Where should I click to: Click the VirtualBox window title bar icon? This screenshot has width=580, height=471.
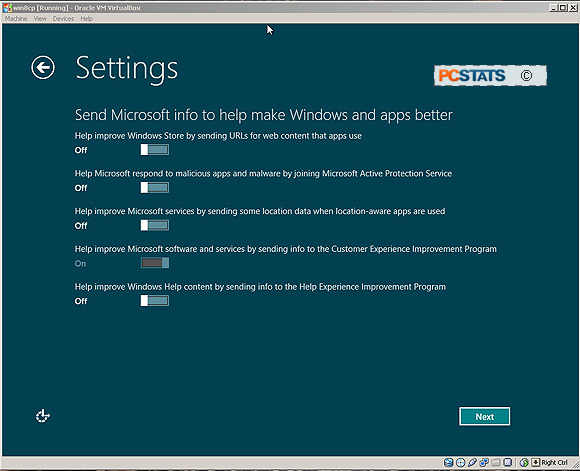pyautogui.click(x=7, y=7)
